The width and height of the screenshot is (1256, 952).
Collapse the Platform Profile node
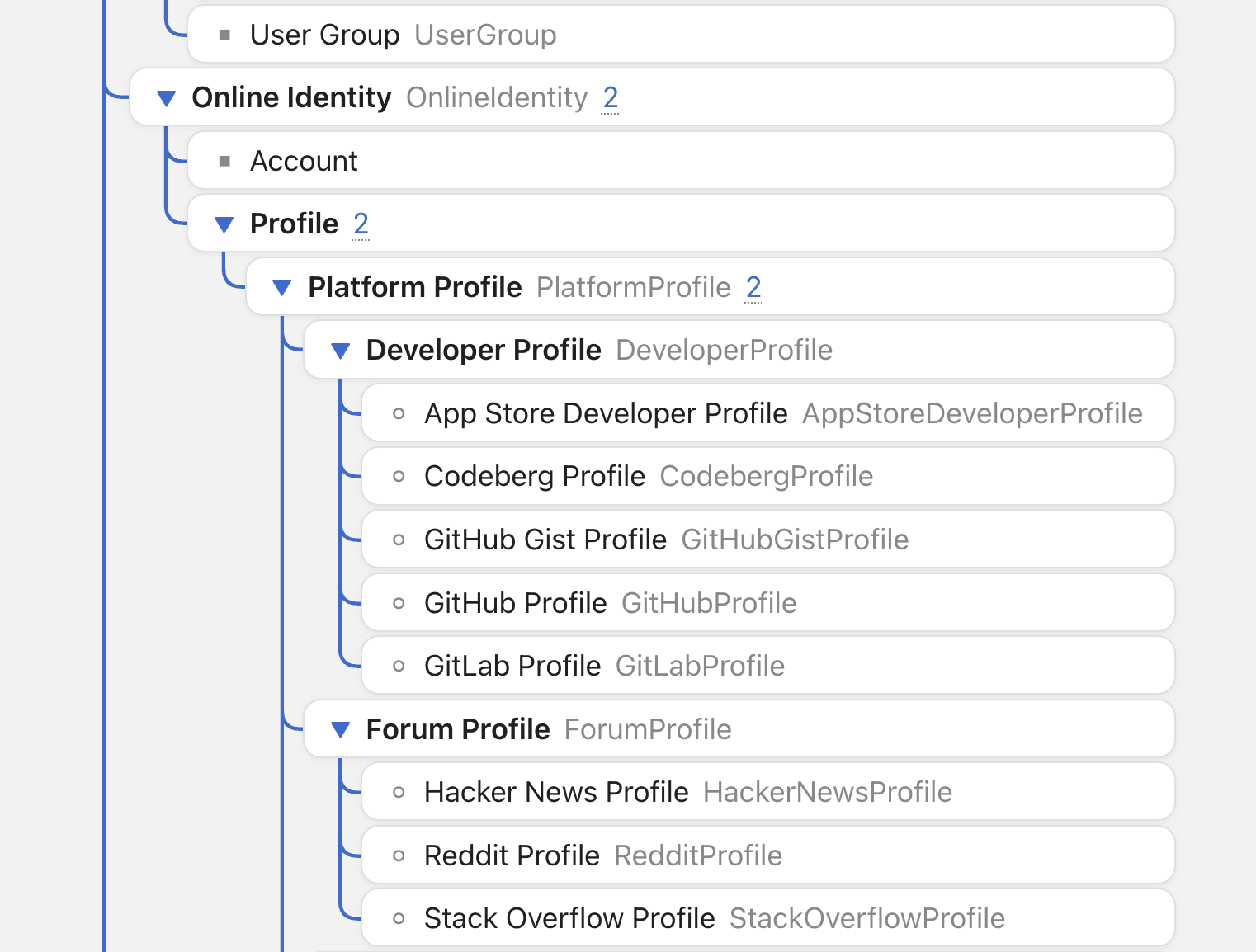point(282,288)
